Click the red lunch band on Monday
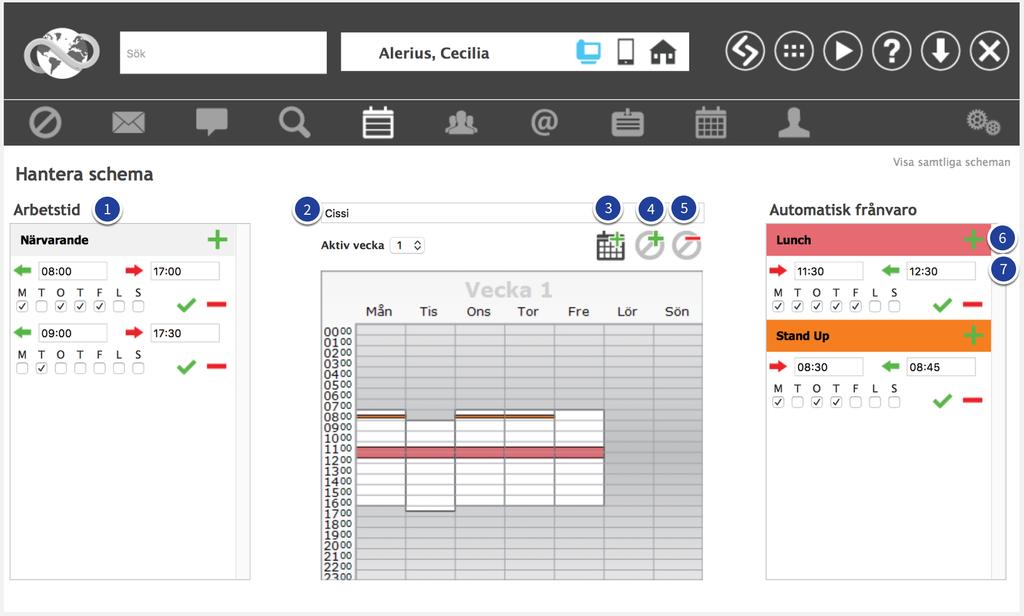 point(381,452)
